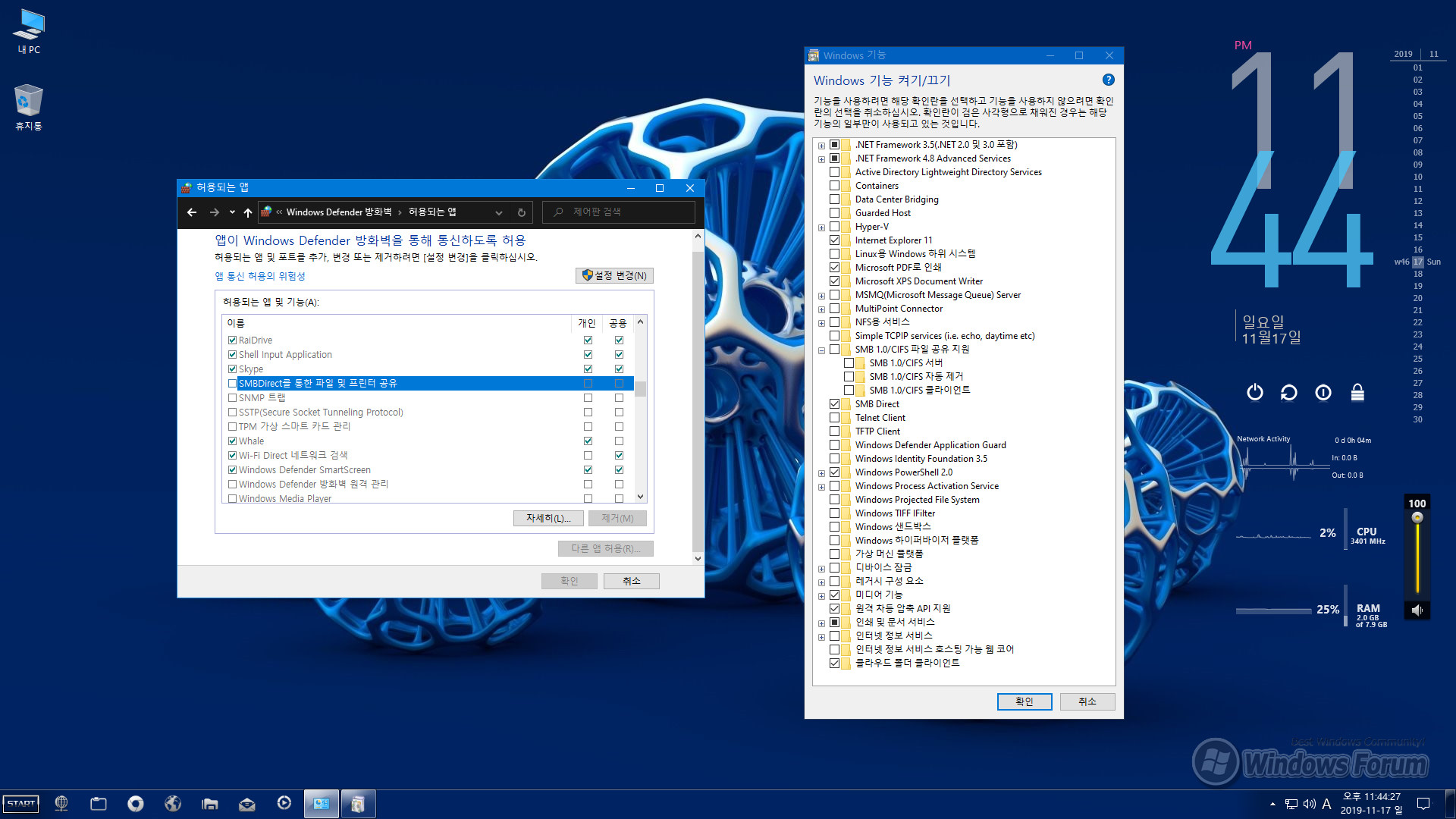
Task: Open the 휴지통 recycle bin icon
Action: [29, 107]
